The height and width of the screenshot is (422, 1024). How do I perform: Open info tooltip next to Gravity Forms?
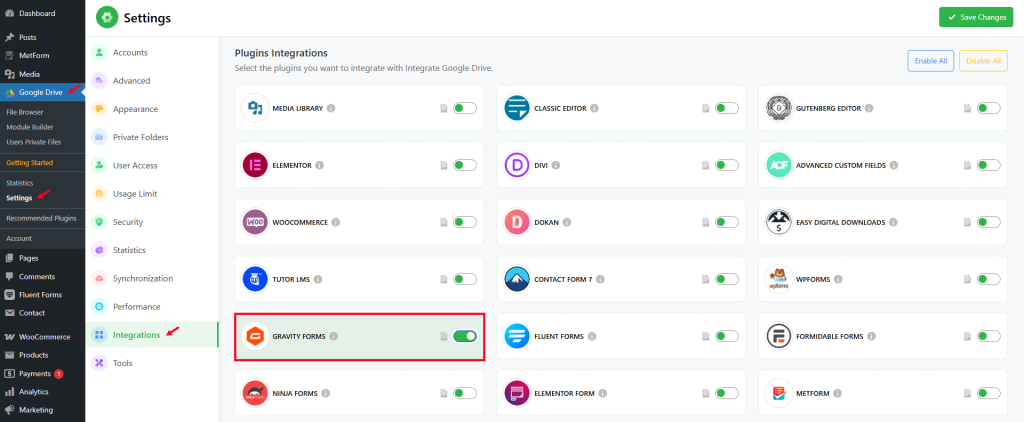(x=334, y=336)
